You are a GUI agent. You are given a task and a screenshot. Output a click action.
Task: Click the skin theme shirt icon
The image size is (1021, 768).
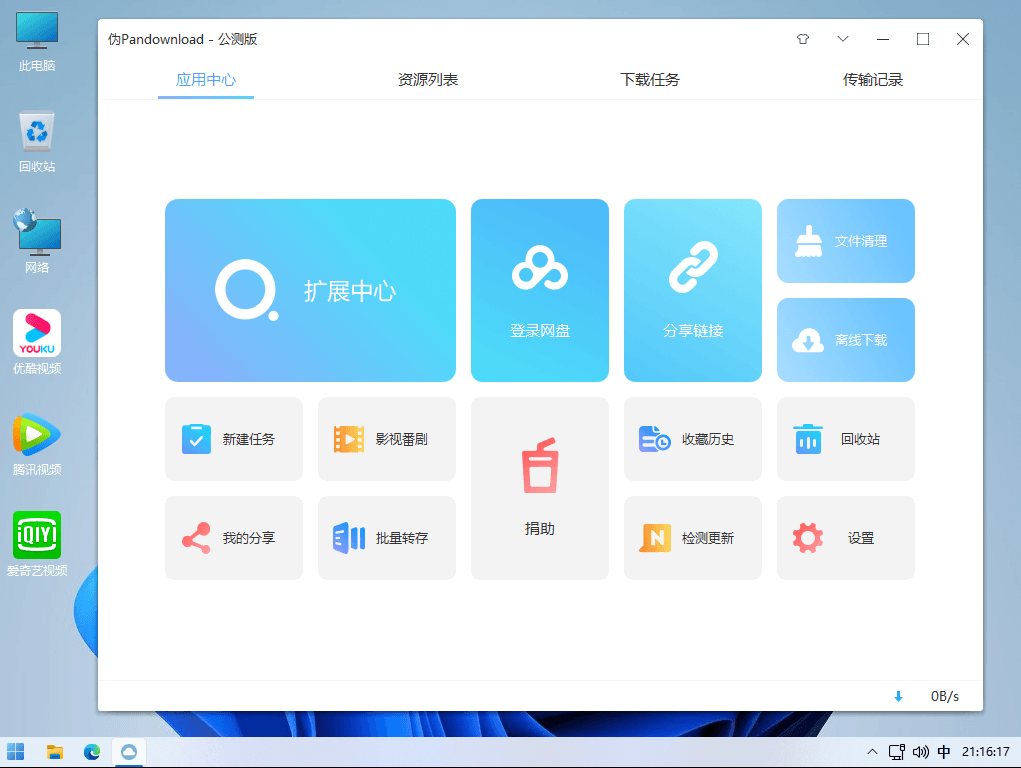(x=803, y=39)
